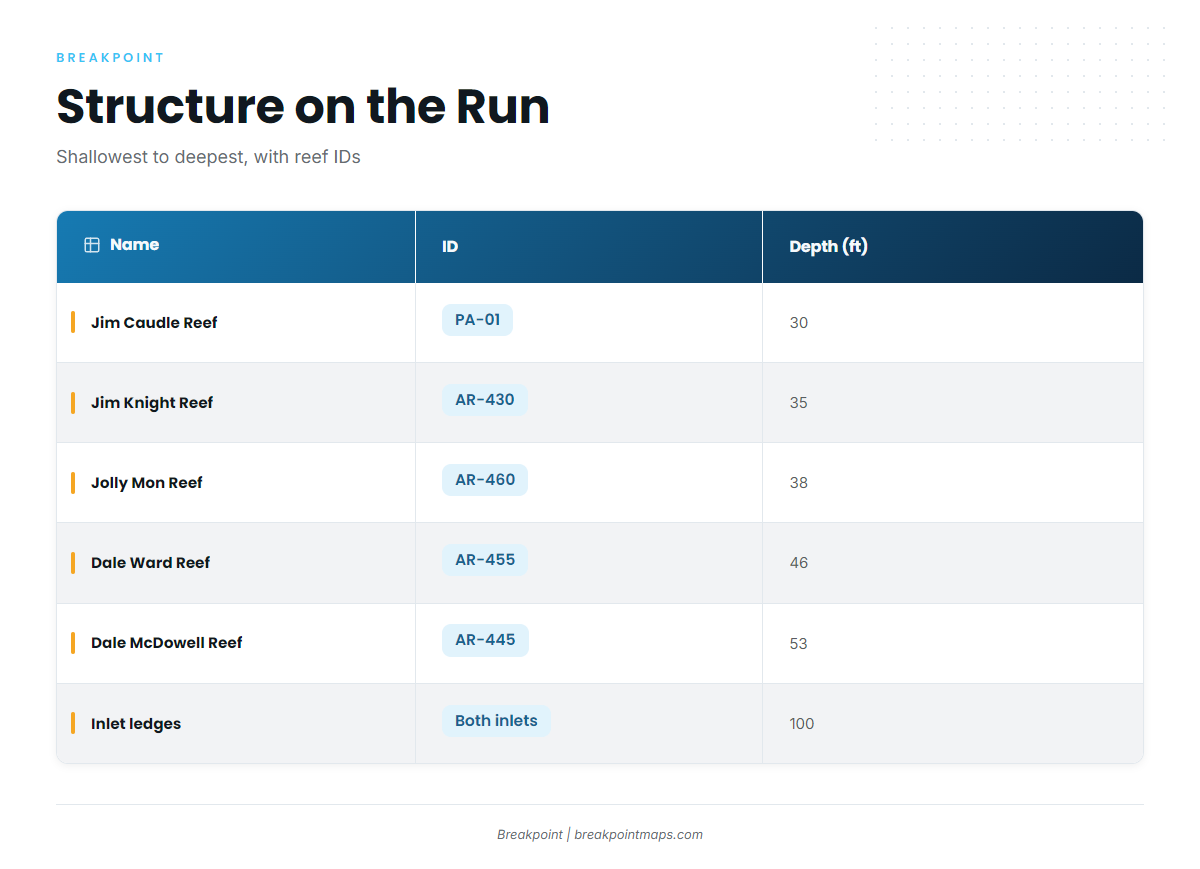Click the AR-445 reef ID badge
This screenshot has height=869, width=1200.
(485, 640)
